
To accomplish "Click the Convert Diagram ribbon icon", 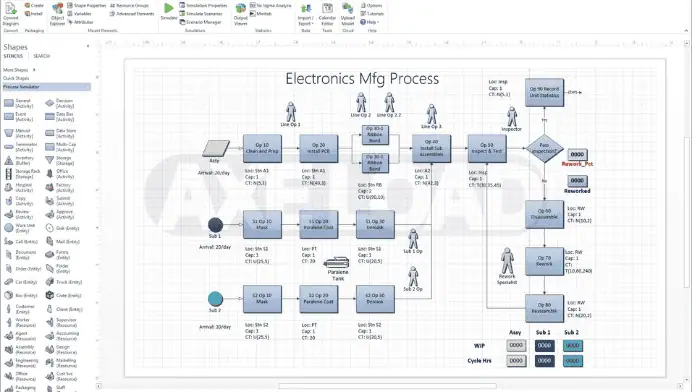I will coord(11,13).
